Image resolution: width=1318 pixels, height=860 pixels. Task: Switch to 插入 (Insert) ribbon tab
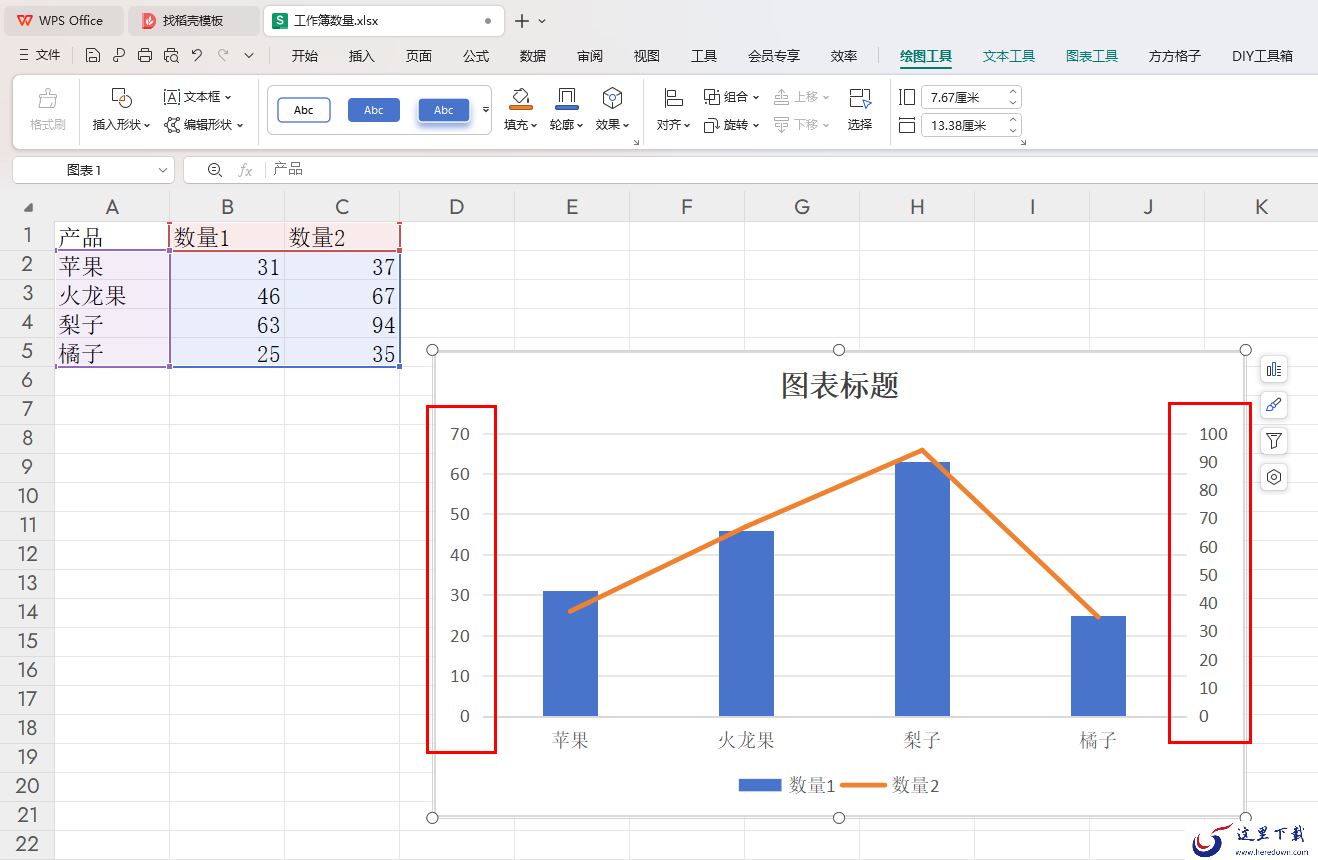pos(362,56)
